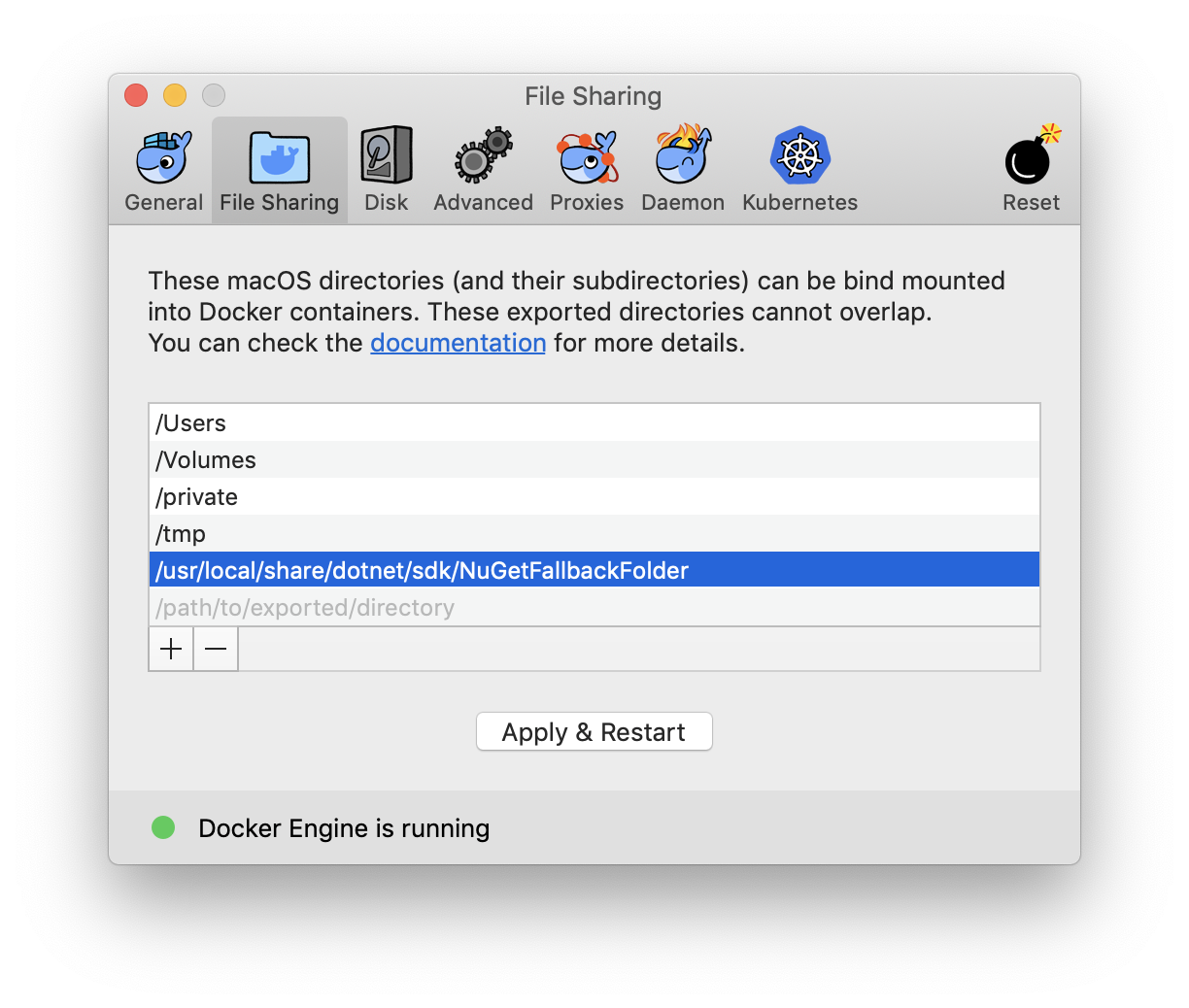Select the /tmp entry in the list
The height and width of the screenshot is (1008, 1189).
coord(389,533)
